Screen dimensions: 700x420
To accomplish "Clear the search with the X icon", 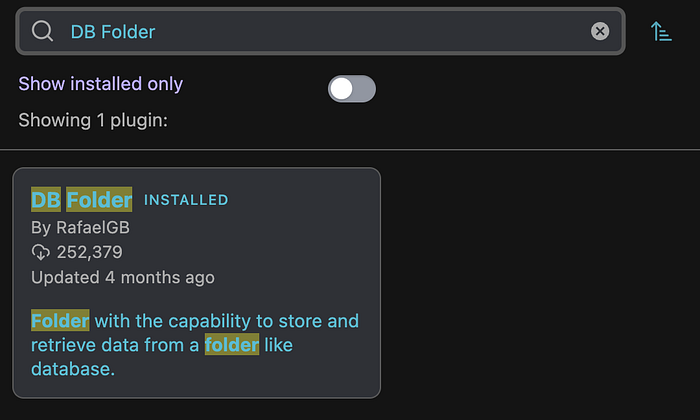I will tap(600, 31).
